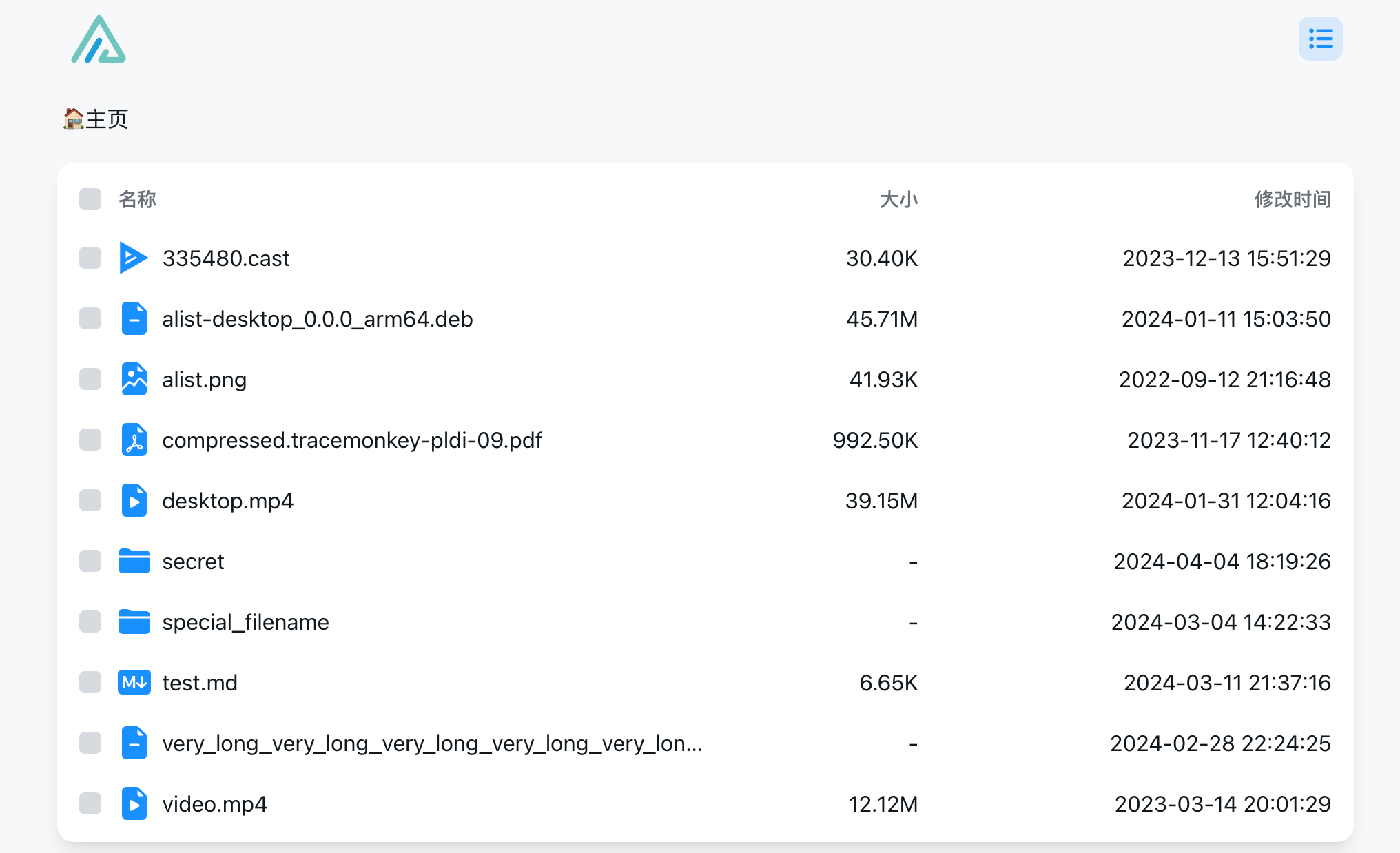Open the very_long_very_long... file name
The image size is (1400, 853).
pyautogui.click(x=432, y=743)
